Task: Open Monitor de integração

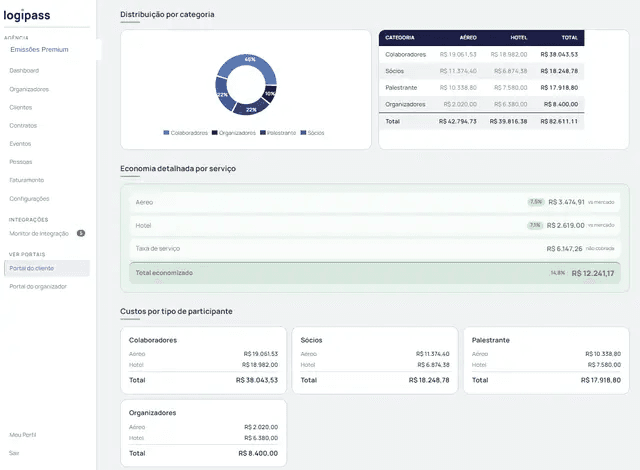Action: click(x=39, y=233)
